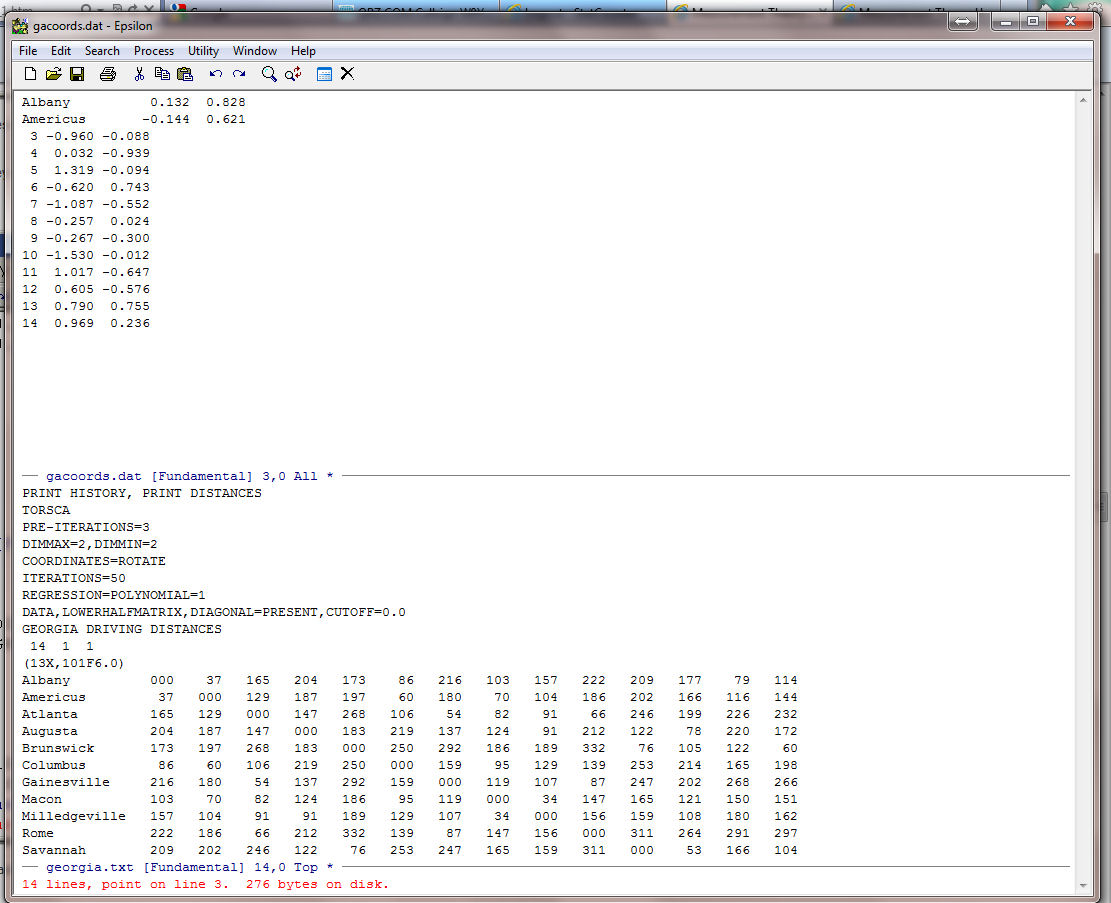
Task: Open the Window menu
Action: 255,51
